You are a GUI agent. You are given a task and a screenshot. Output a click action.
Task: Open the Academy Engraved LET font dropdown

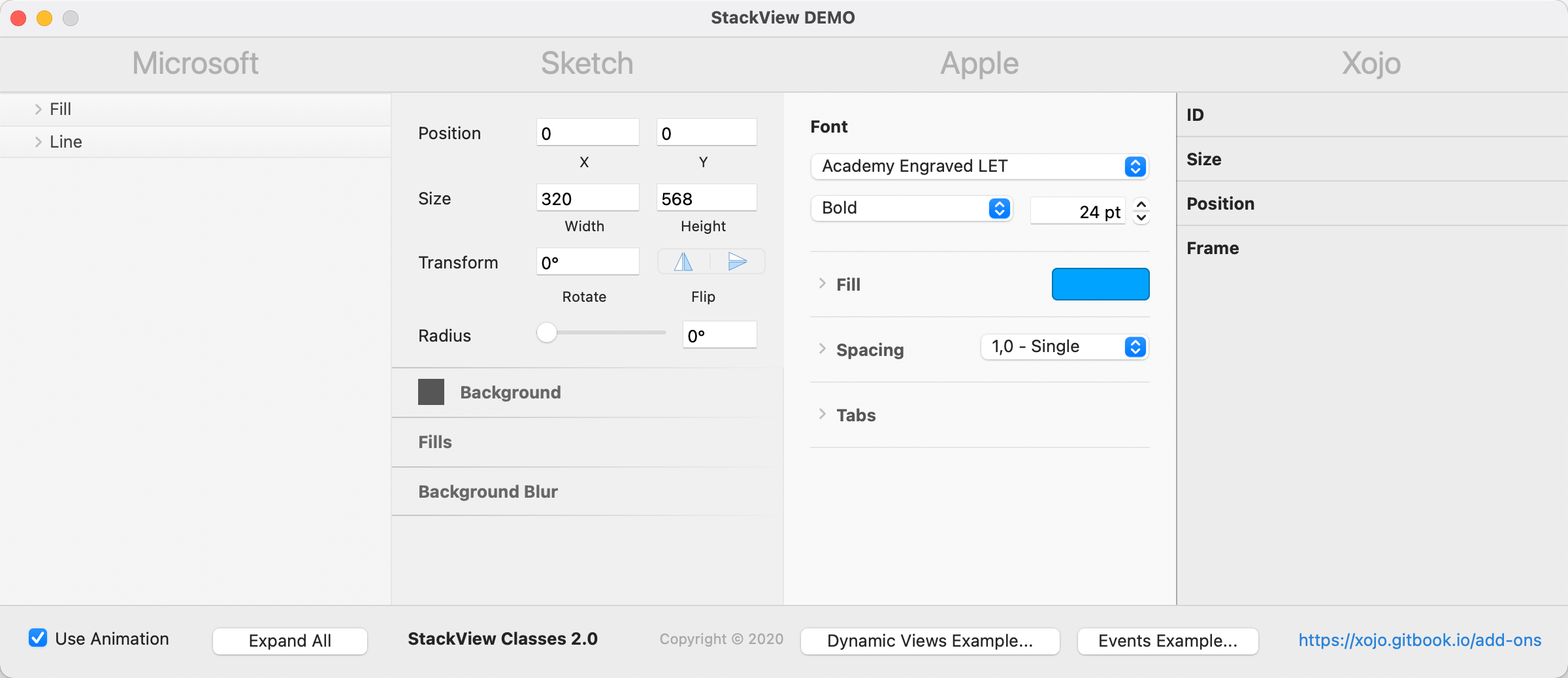pyautogui.click(x=979, y=167)
